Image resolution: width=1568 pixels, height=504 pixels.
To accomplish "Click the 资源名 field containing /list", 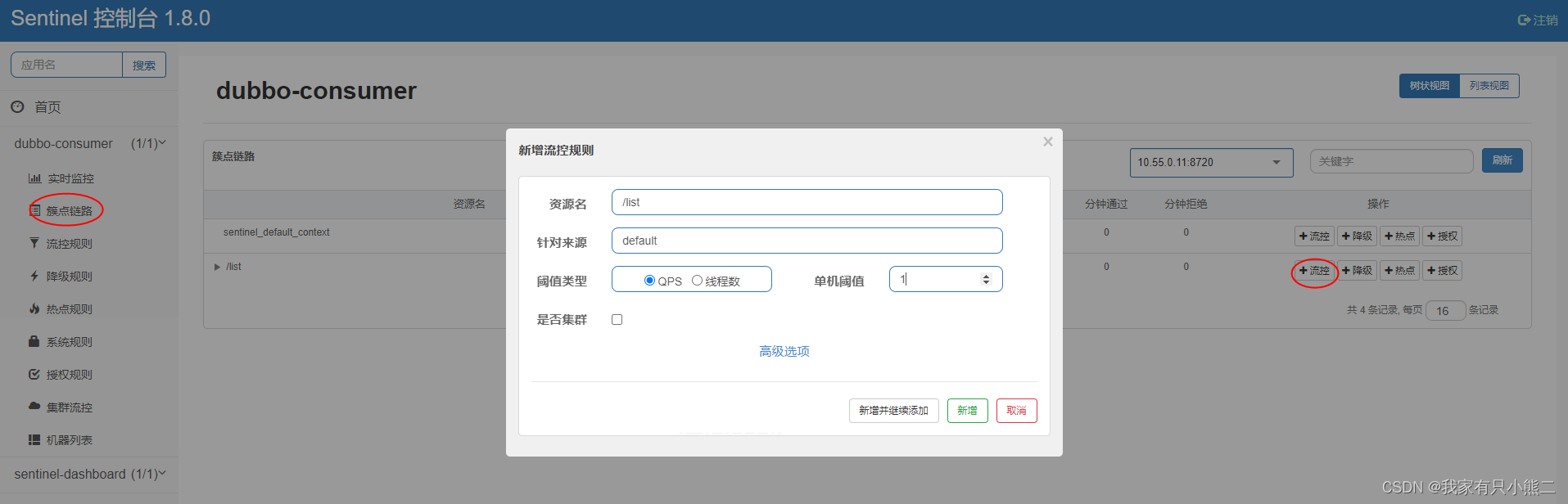I will (x=807, y=202).
